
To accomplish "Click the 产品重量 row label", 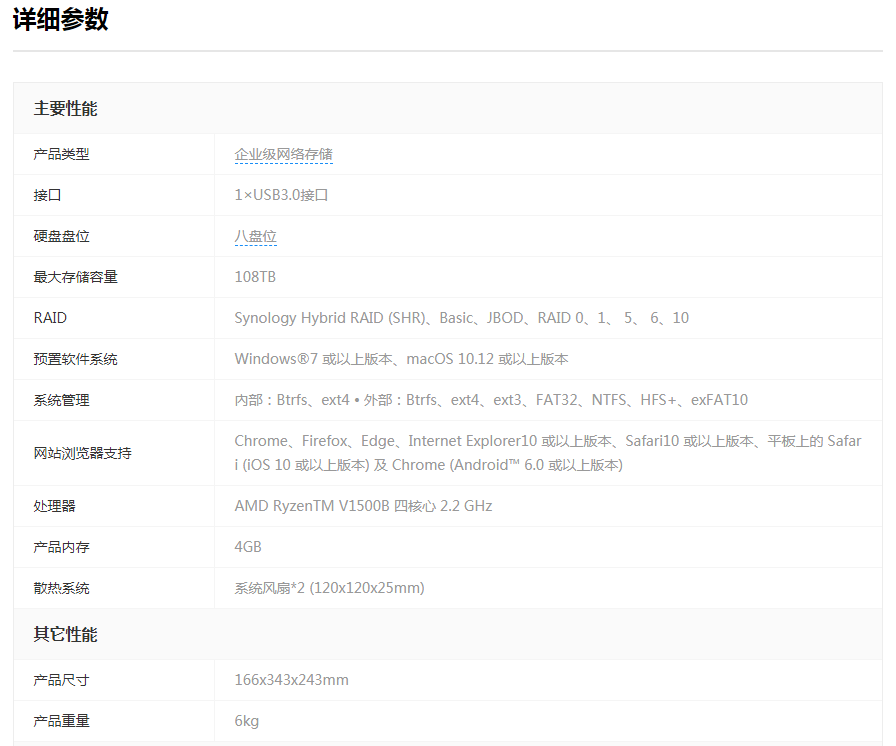I will [x=61, y=721].
